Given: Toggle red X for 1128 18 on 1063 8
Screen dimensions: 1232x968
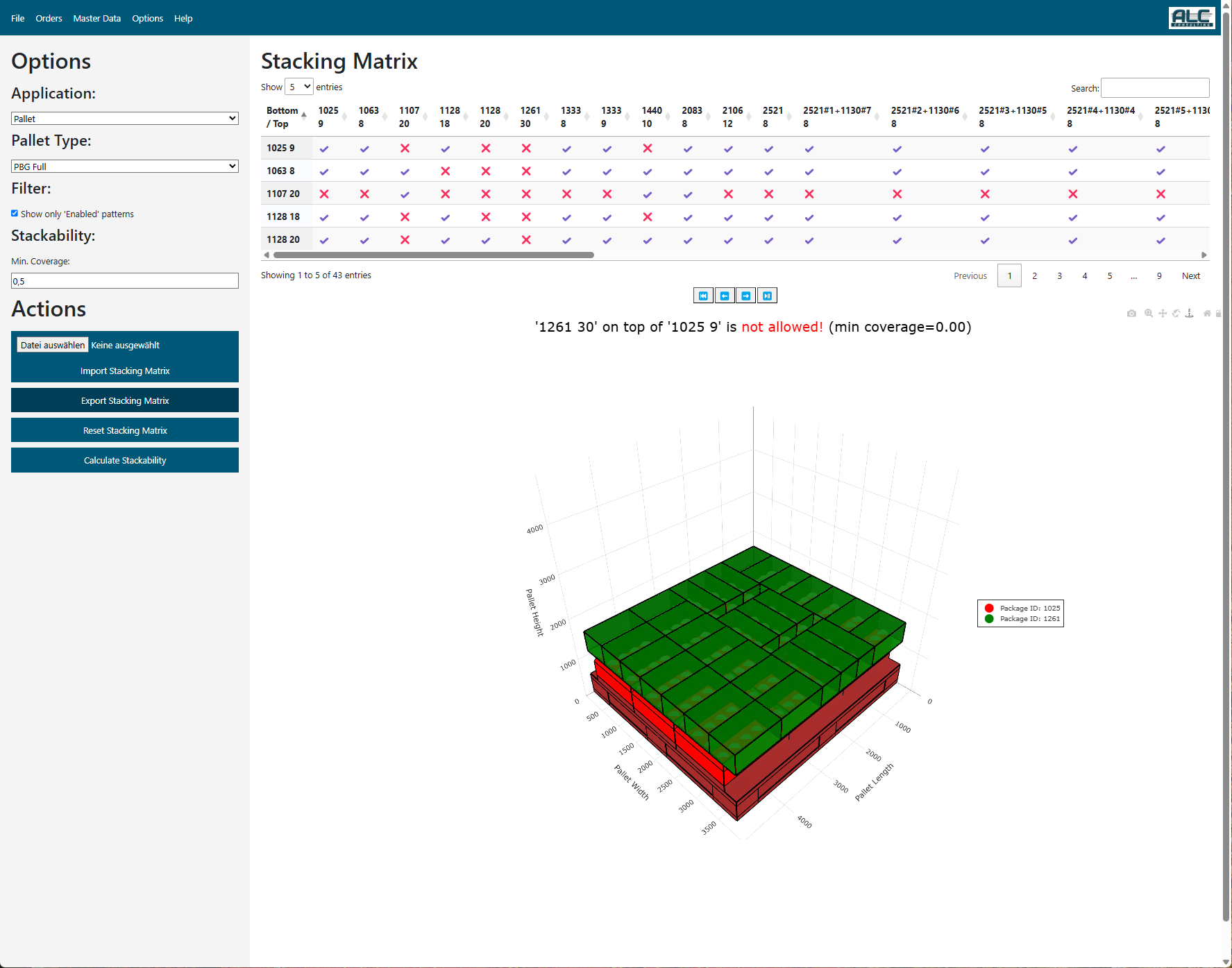Looking at the screenshot, I should coord(446,171).
